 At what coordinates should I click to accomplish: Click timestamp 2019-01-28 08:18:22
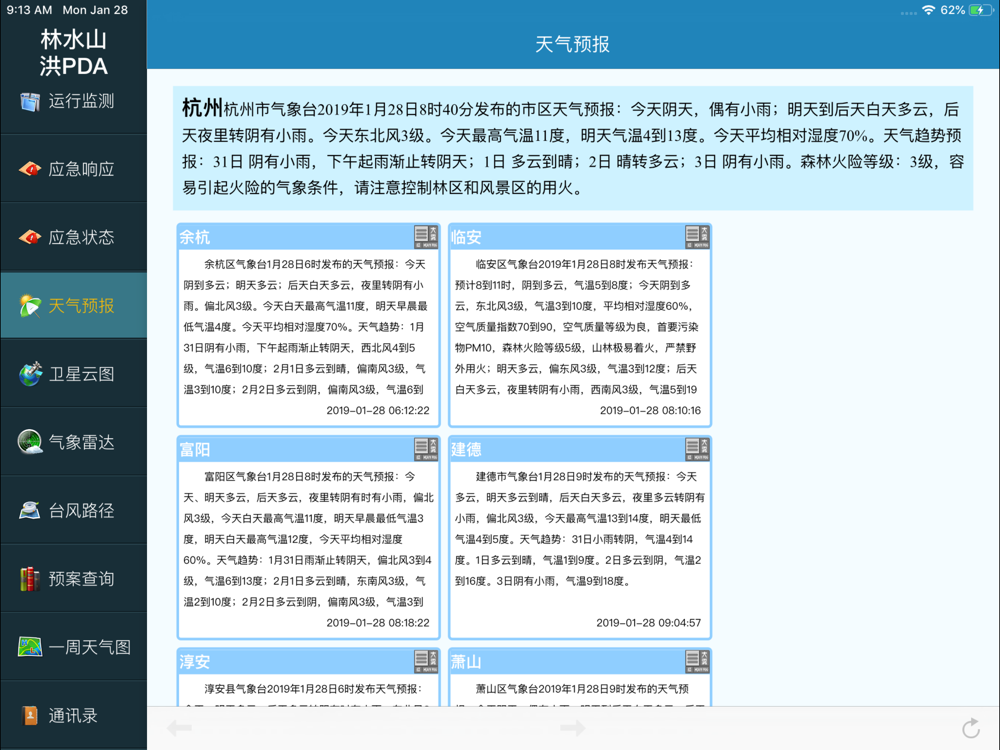378,622
